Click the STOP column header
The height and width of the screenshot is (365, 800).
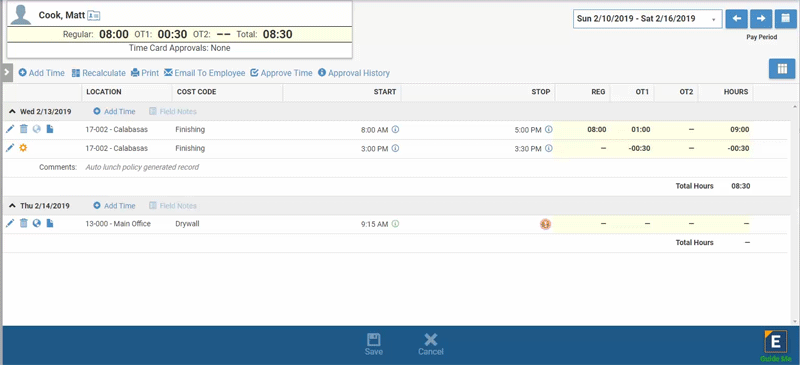(478, 92)
